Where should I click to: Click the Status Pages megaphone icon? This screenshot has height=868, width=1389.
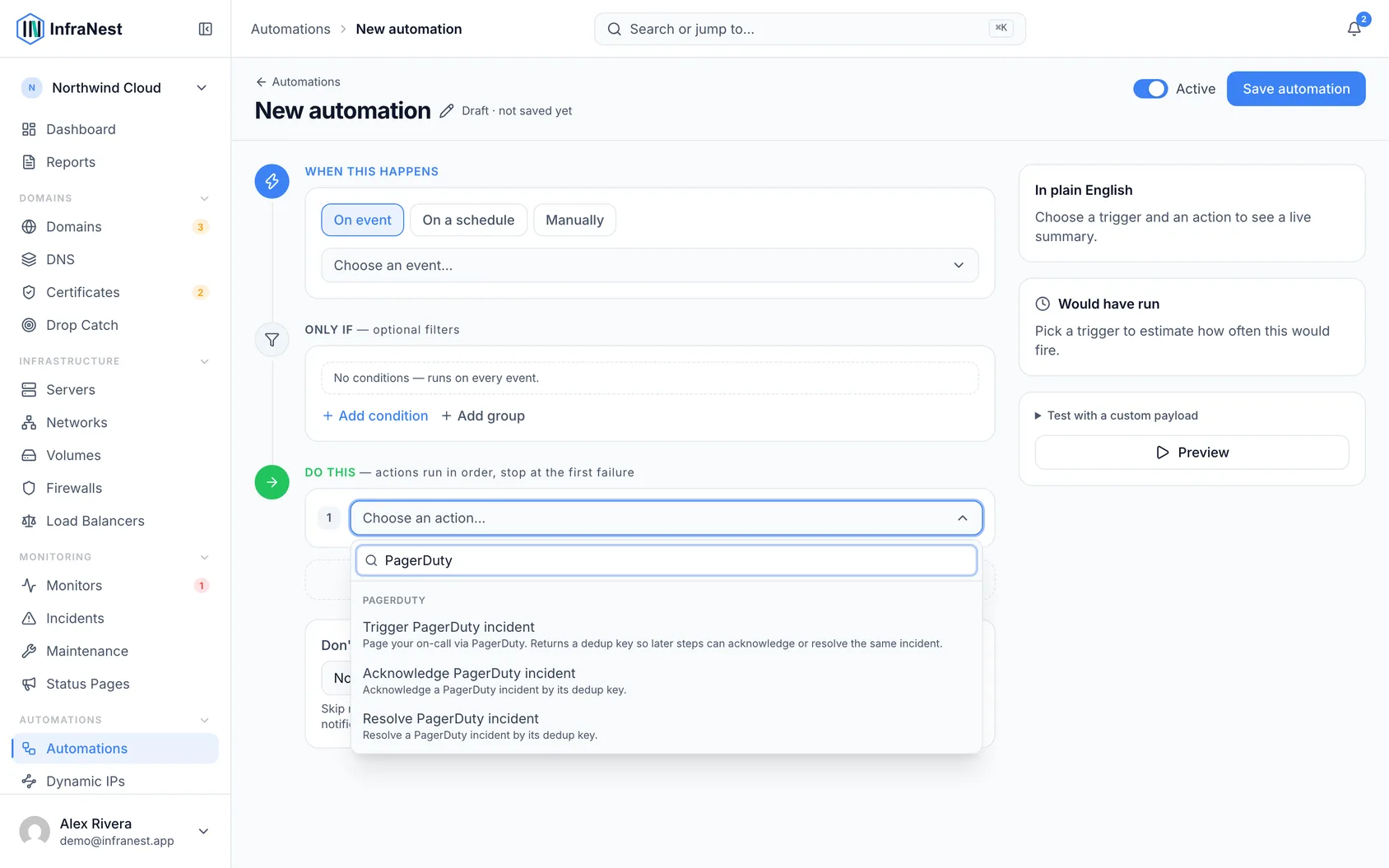click(x=29, y=684)
